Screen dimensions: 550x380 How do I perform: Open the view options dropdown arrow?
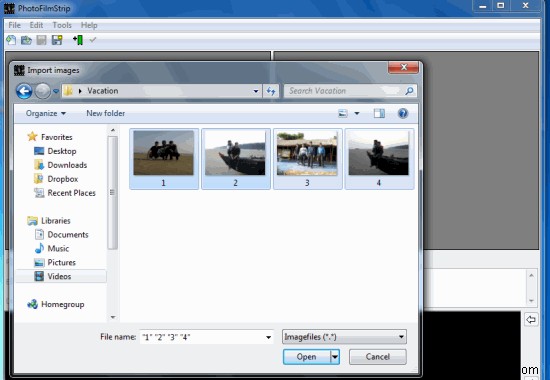pos(357,113)
